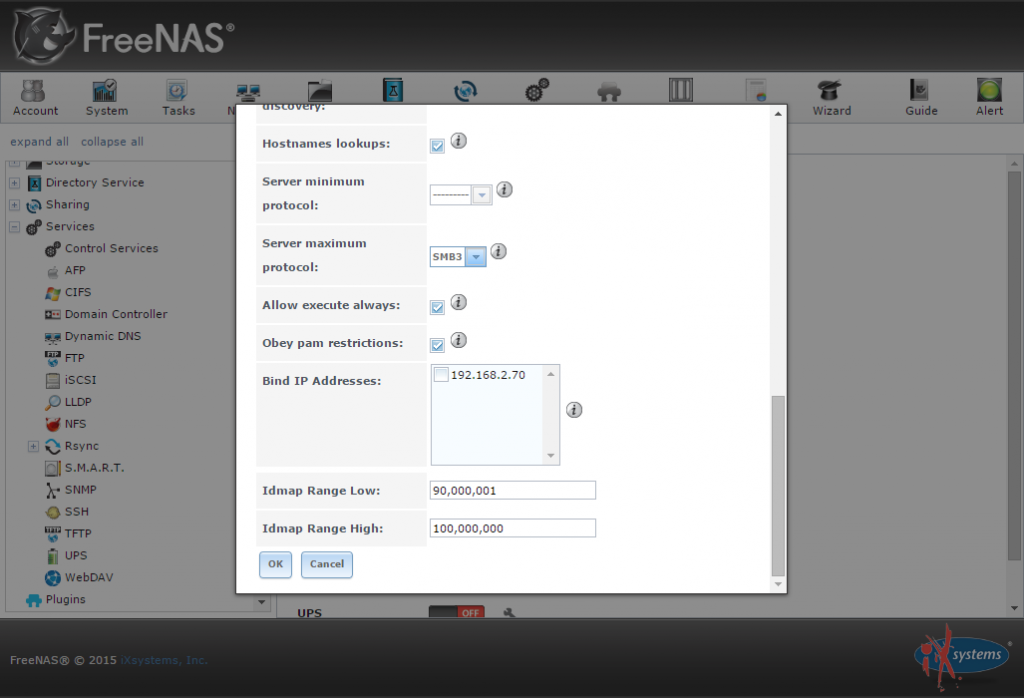This screenshot has height=698, width=1024.
Task: Open the Guide from the toolbar
Action: 920,97
